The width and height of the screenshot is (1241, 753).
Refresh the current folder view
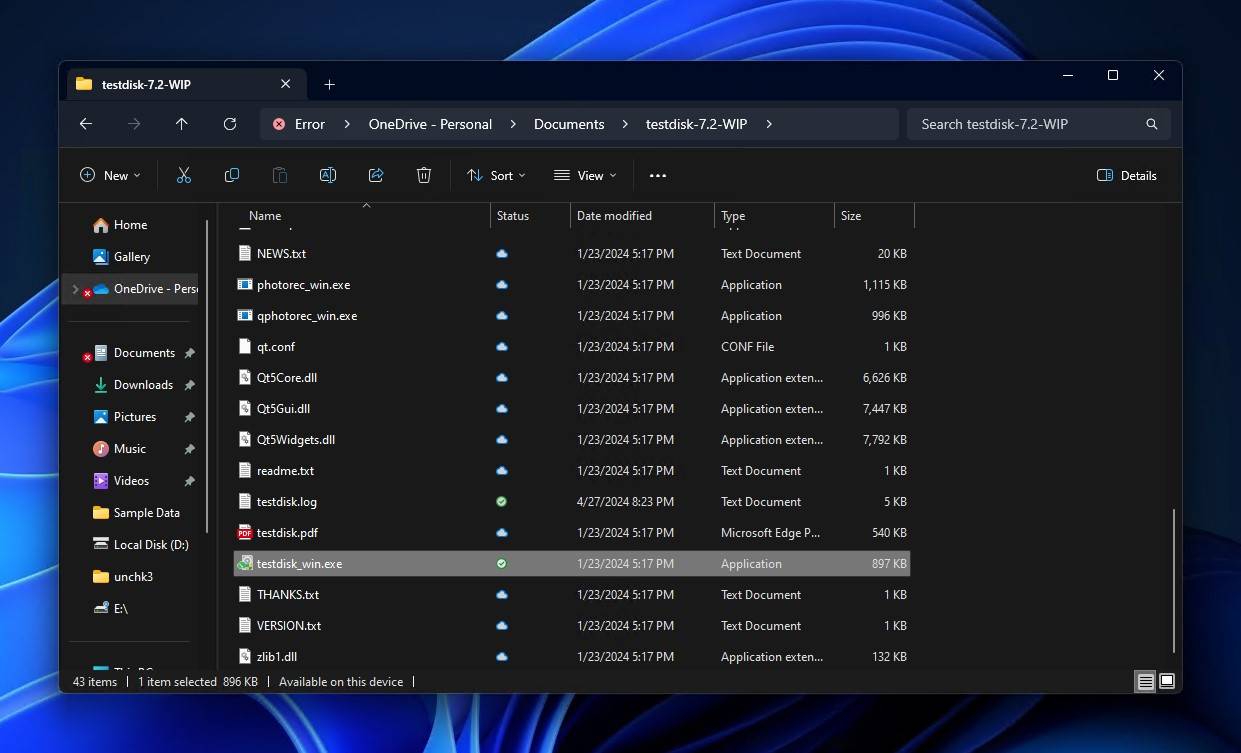pos(230,124)
